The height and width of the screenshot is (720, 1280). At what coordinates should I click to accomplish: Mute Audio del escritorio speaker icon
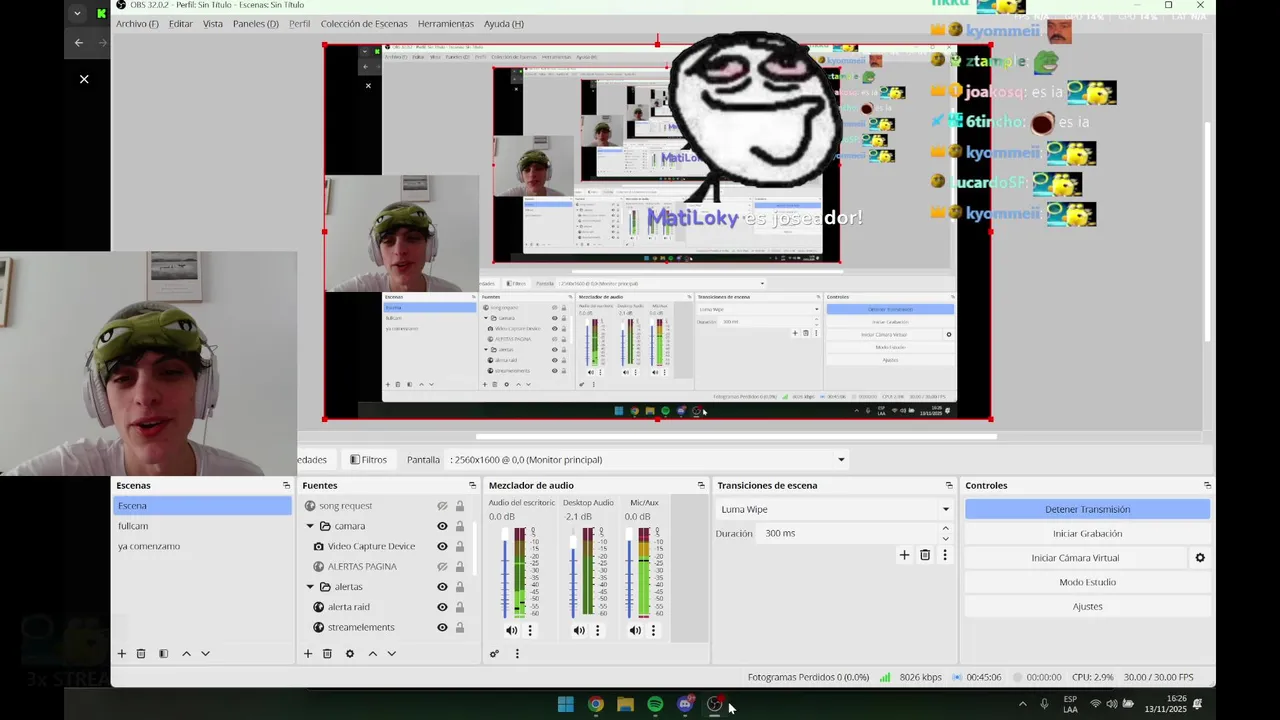[511, 631]
